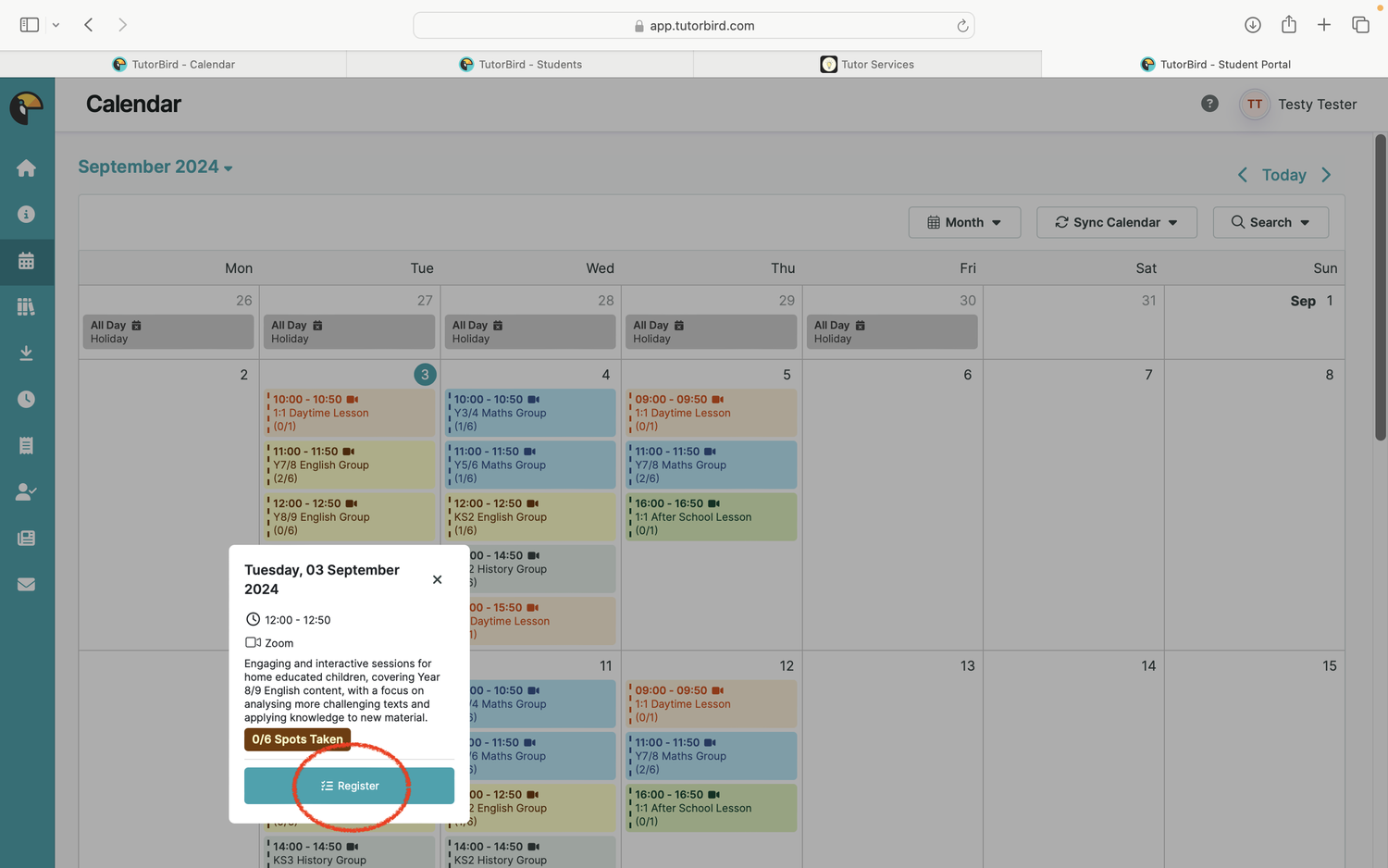Image resolution: width=1388 pixels, height=868 pixels.
Task: Click Safari's back arrow
Action: point(89,25)
